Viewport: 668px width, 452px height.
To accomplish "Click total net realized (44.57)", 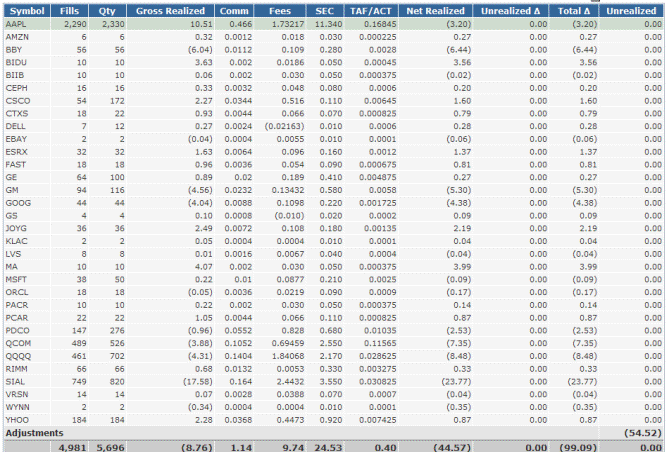I will pyautogui.click(x=452, y=447).
